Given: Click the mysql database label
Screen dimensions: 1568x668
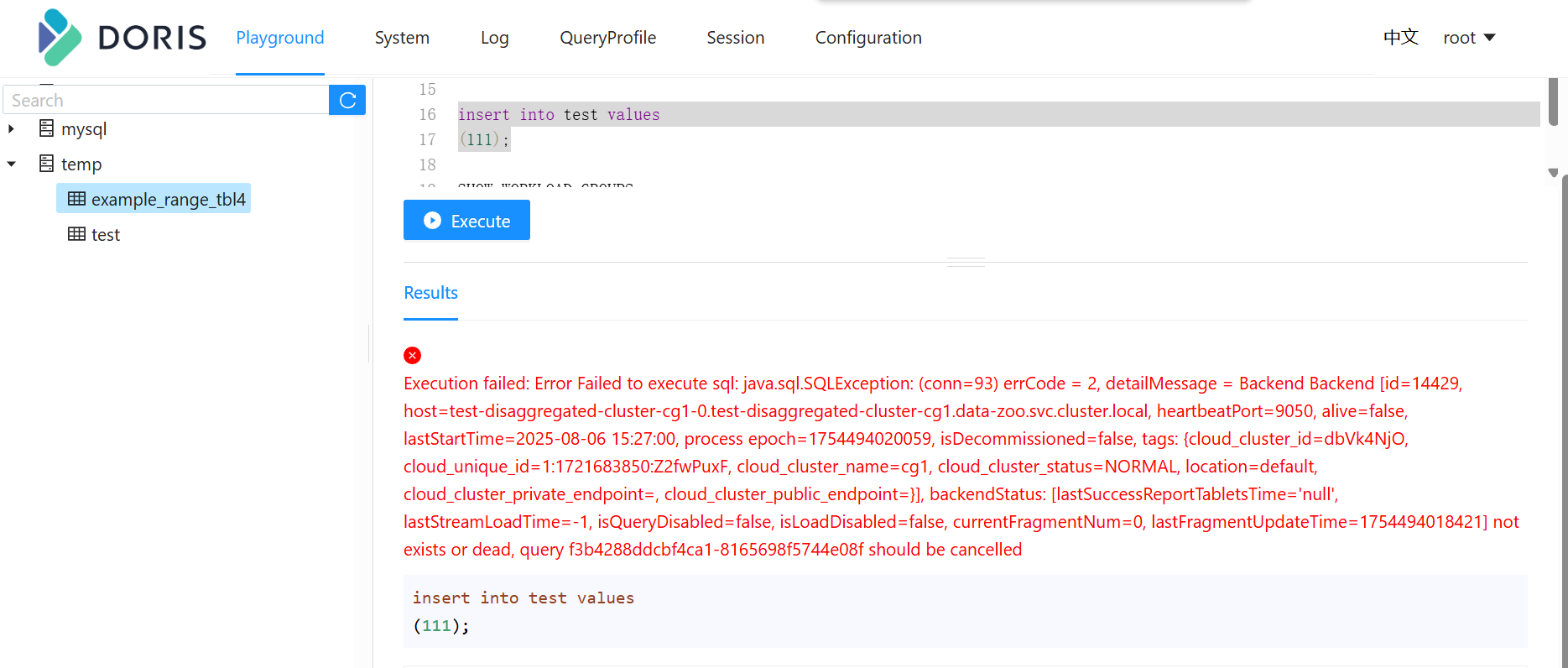Looking at the screenshot, I should (84, 129).
